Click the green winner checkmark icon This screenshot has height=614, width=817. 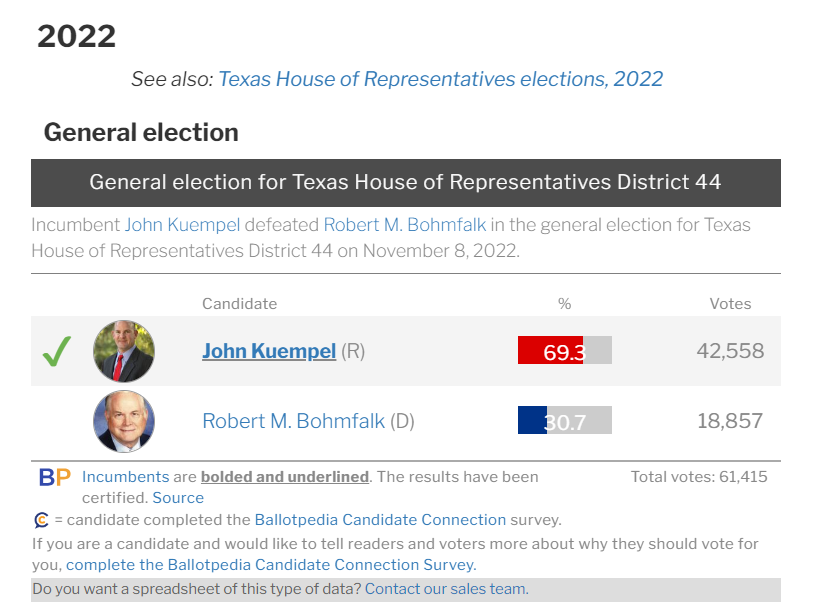(57, 351)
